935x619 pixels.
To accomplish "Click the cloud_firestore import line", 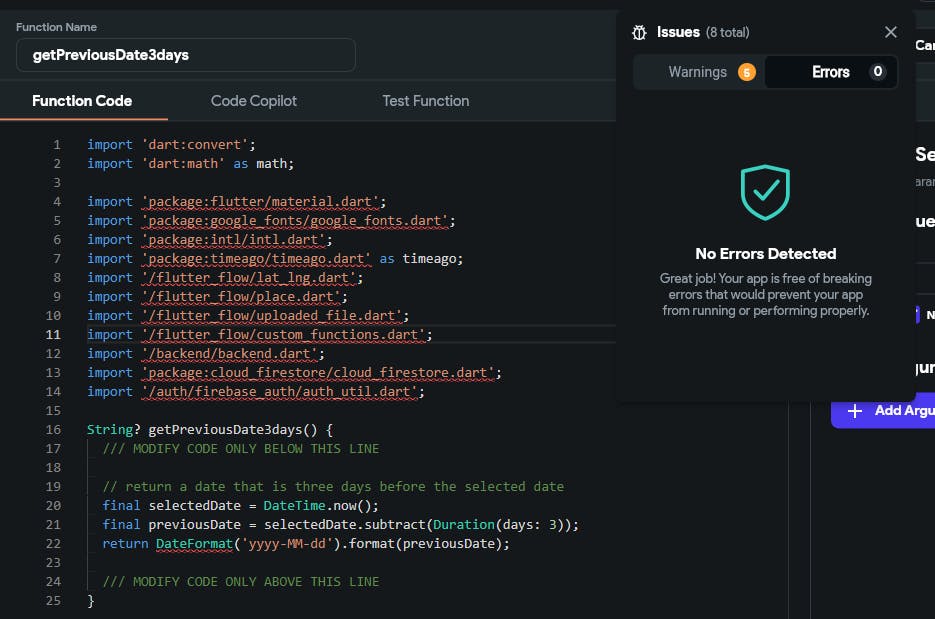I will click(321, 373).
